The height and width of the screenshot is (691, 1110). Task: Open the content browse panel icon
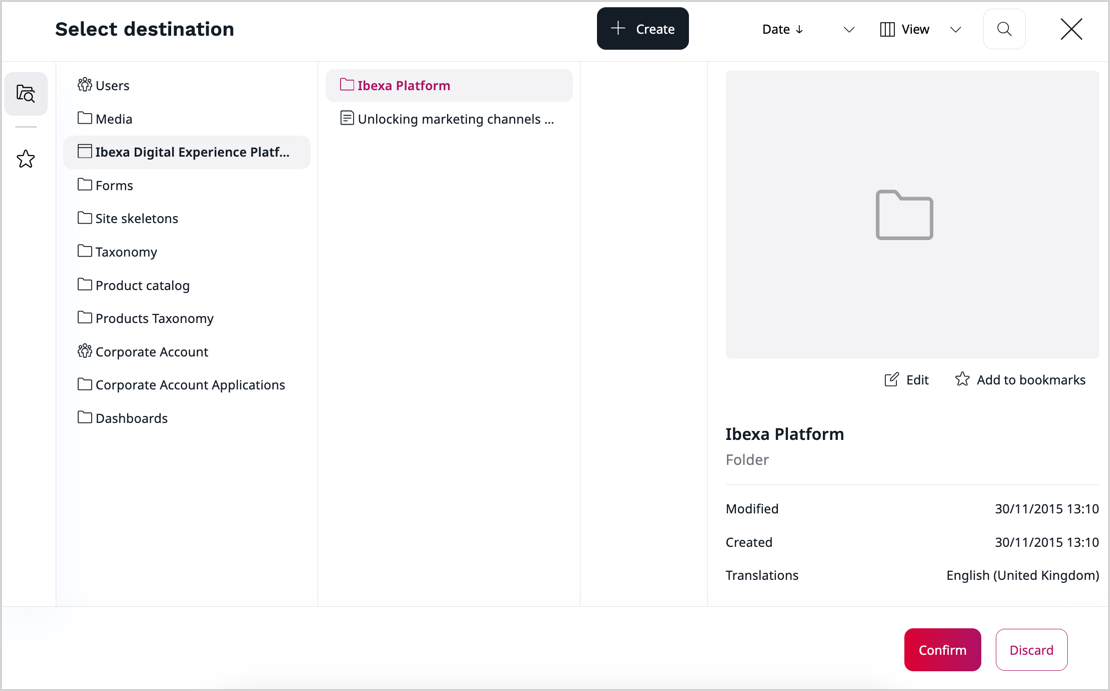[x=26, y=93]
